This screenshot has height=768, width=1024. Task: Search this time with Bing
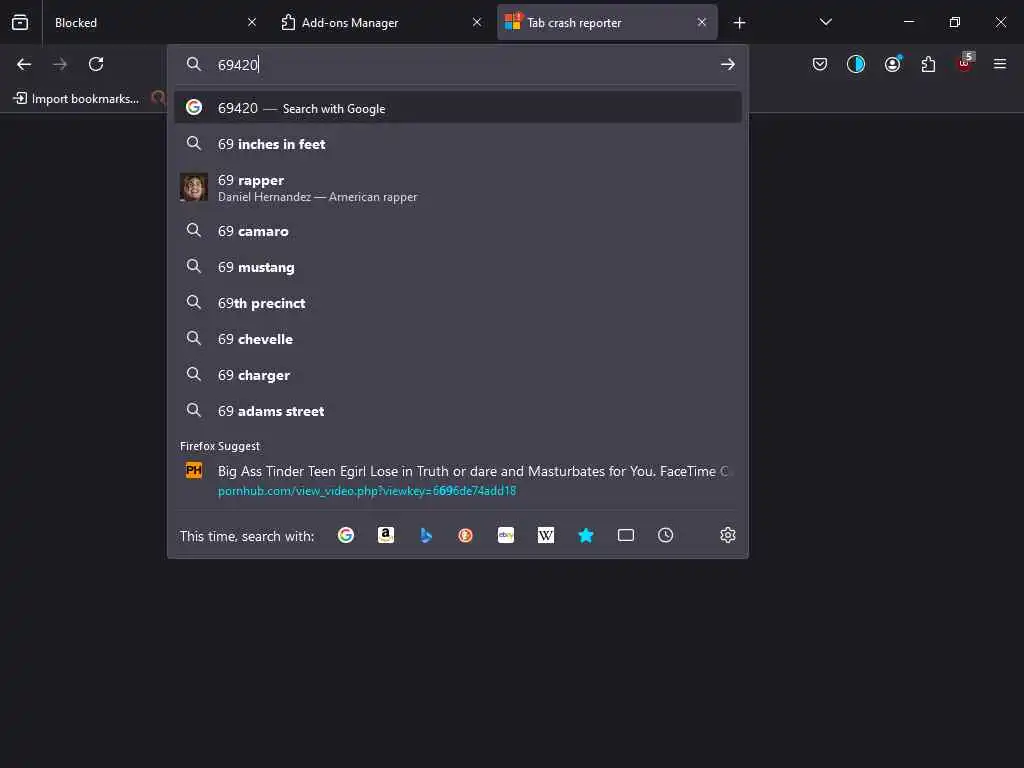click(x=426, y=536)
